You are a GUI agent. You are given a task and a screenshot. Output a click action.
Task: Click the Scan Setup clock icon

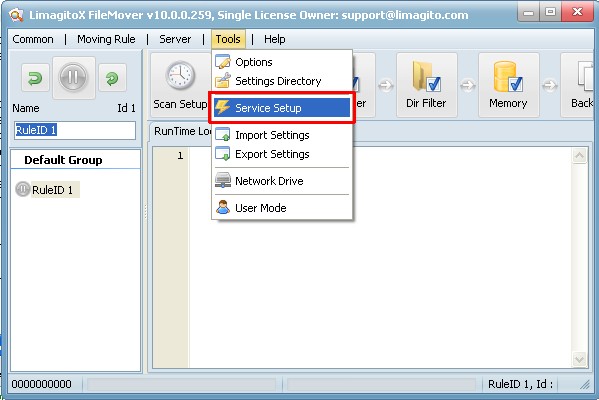(x=180, y=75)
